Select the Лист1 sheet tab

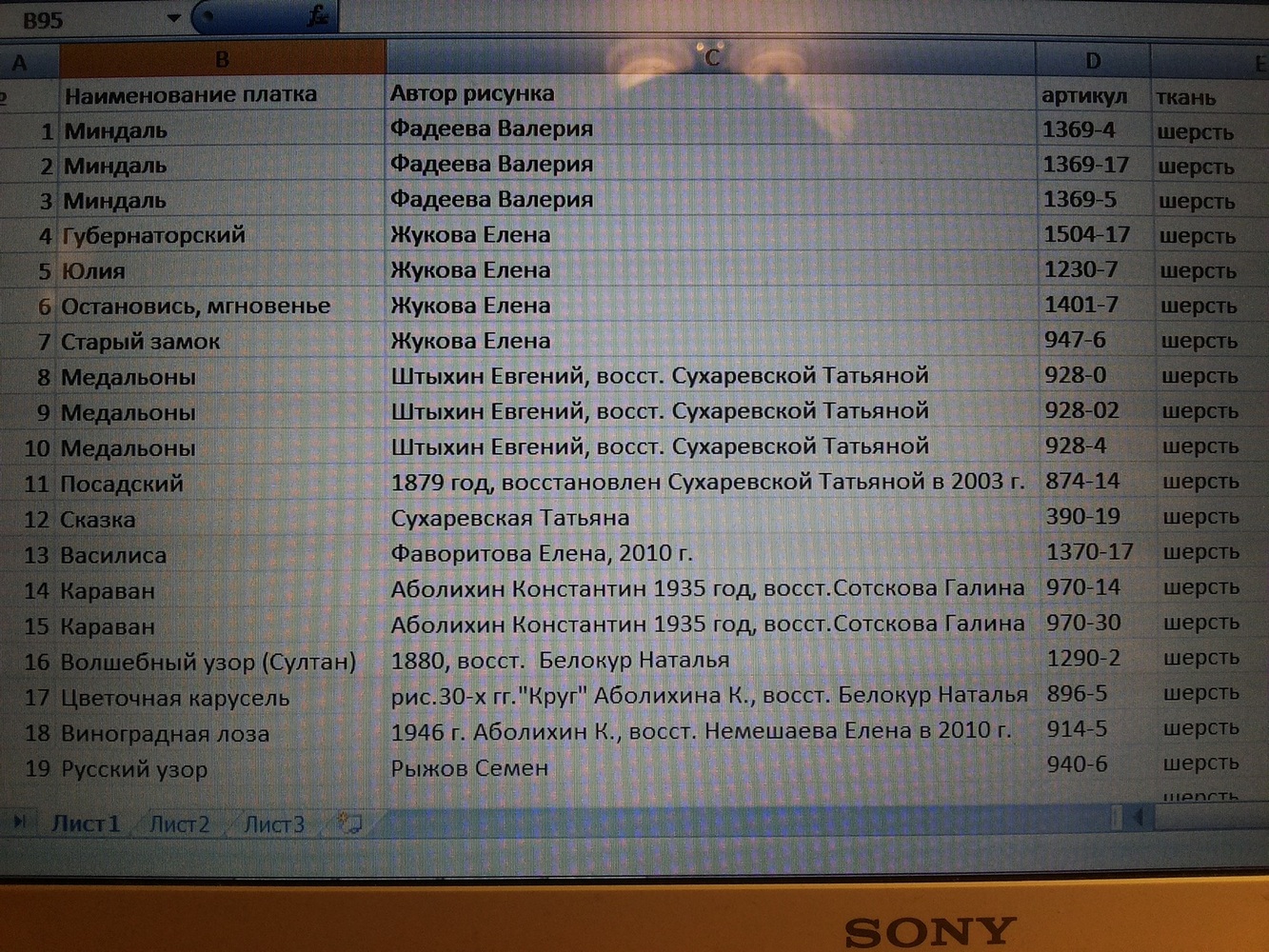coord(86,823)
